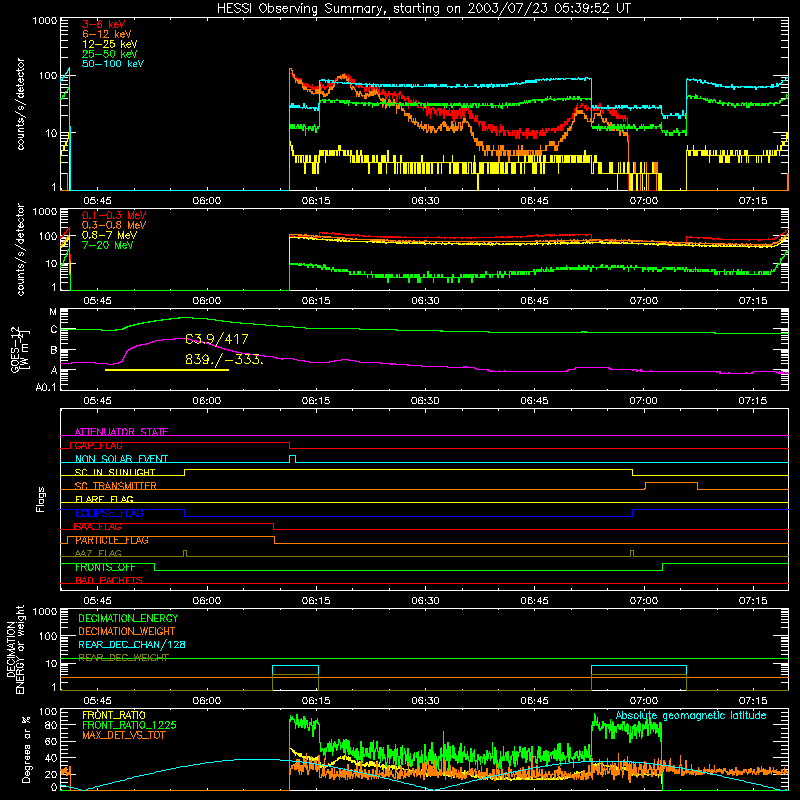Select the BAD_PACKETS flag label

click(x=109, y=580)
